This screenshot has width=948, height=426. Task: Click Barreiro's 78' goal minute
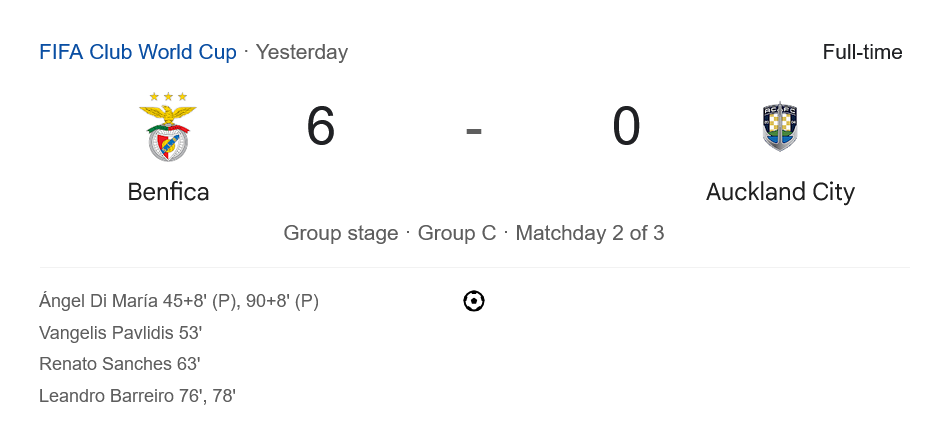click(x=223, y=396)
